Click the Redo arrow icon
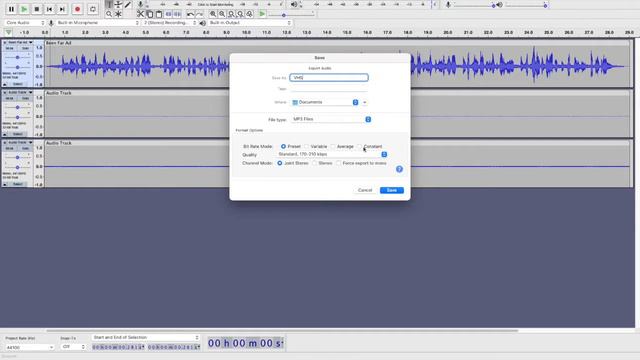 (x=200, y=14)
